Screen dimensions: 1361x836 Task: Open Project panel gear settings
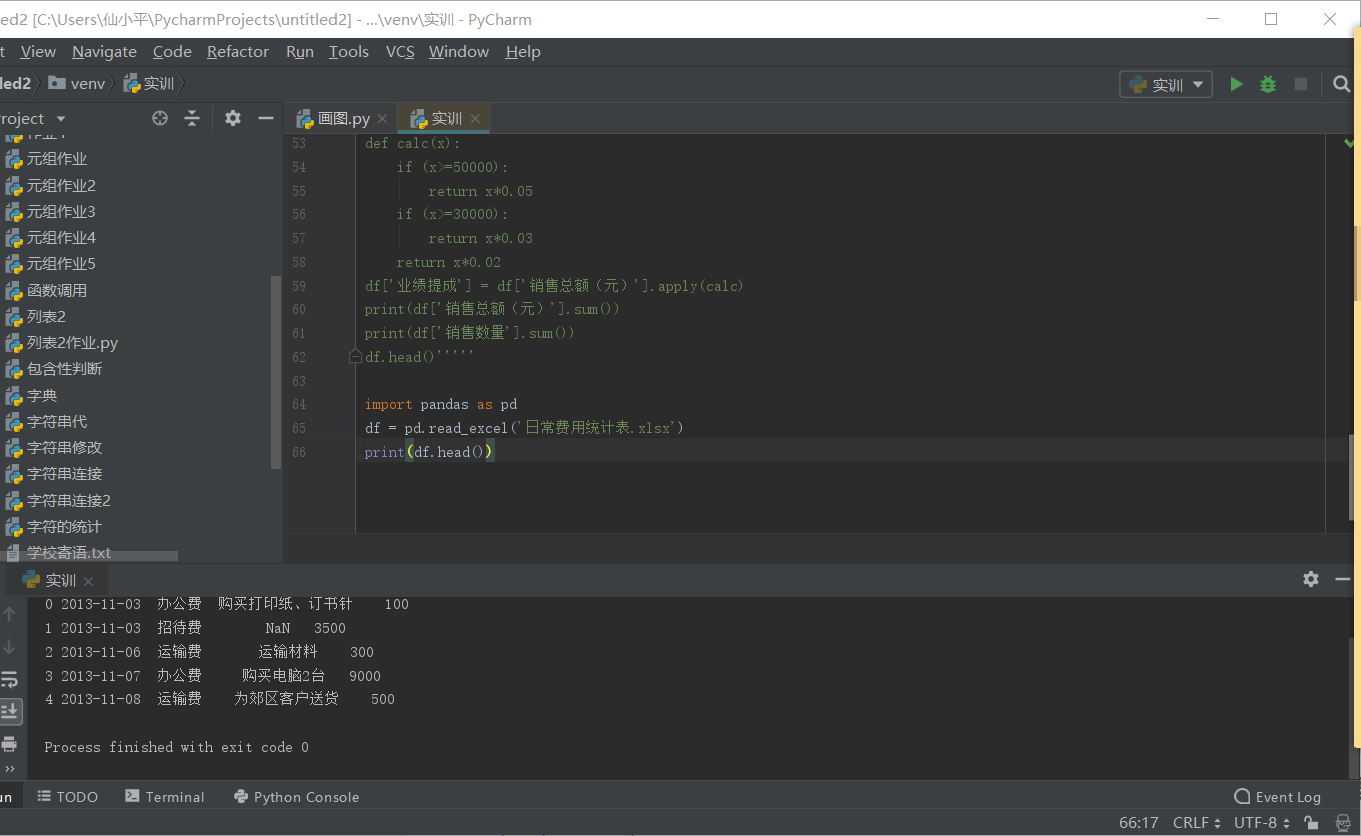[x=233, y=118]
